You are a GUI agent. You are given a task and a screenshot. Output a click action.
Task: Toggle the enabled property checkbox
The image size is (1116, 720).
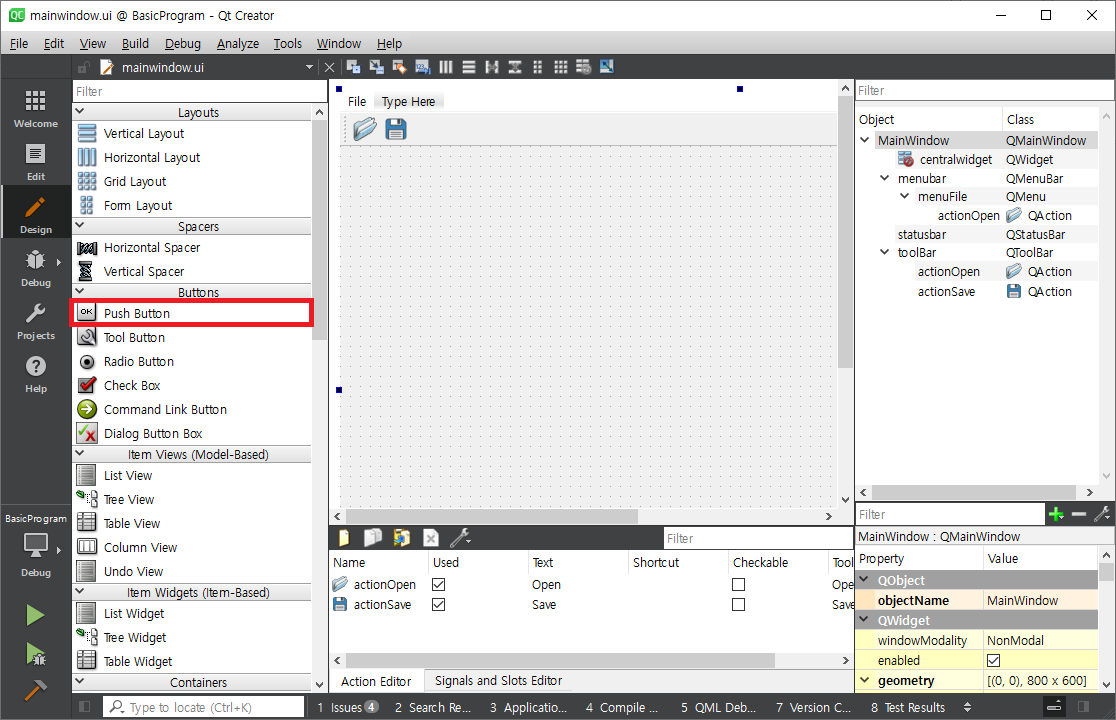click(994, 660)
